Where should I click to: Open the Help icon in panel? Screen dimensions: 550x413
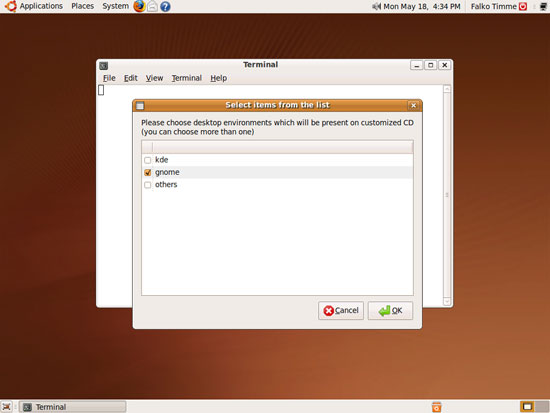click(165, 6)
